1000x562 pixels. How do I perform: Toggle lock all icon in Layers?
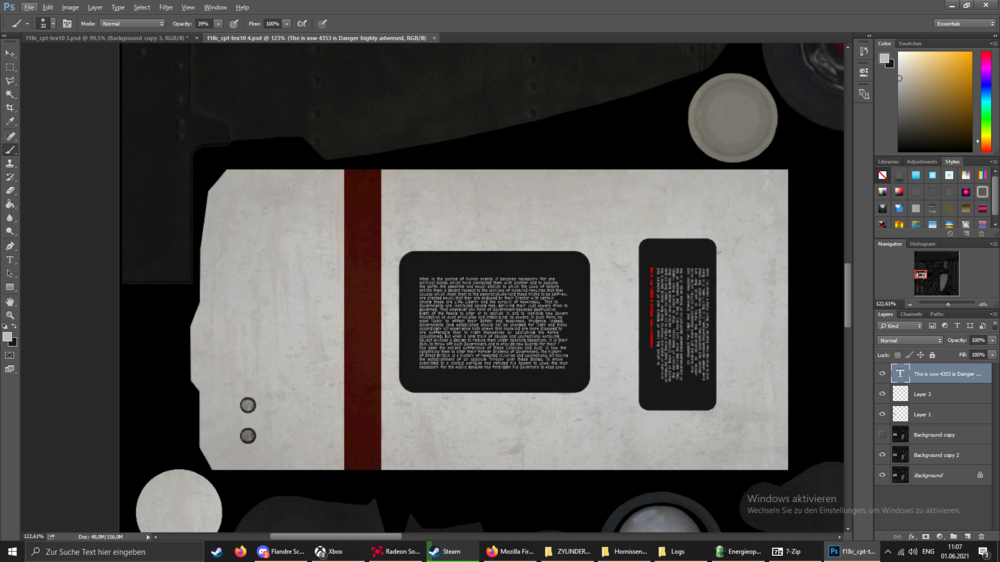[932, 355]
